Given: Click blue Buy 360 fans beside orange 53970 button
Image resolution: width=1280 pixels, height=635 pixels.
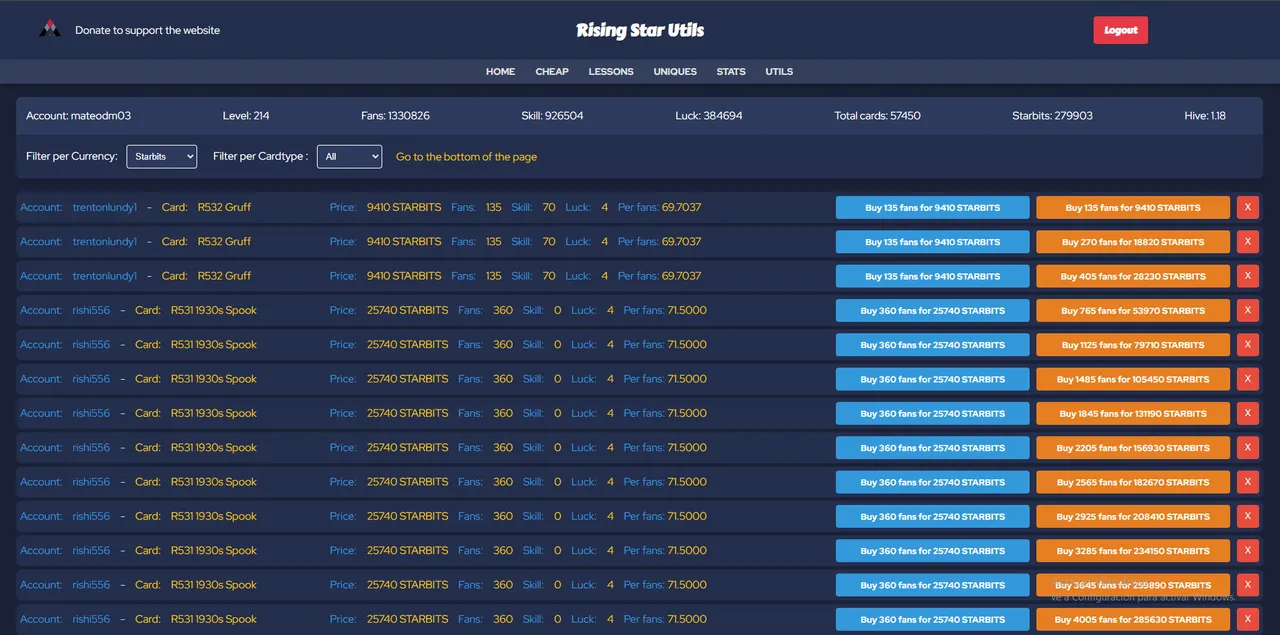Looking at the screenshot, I should pyautogui.click(x=932, y=310).
